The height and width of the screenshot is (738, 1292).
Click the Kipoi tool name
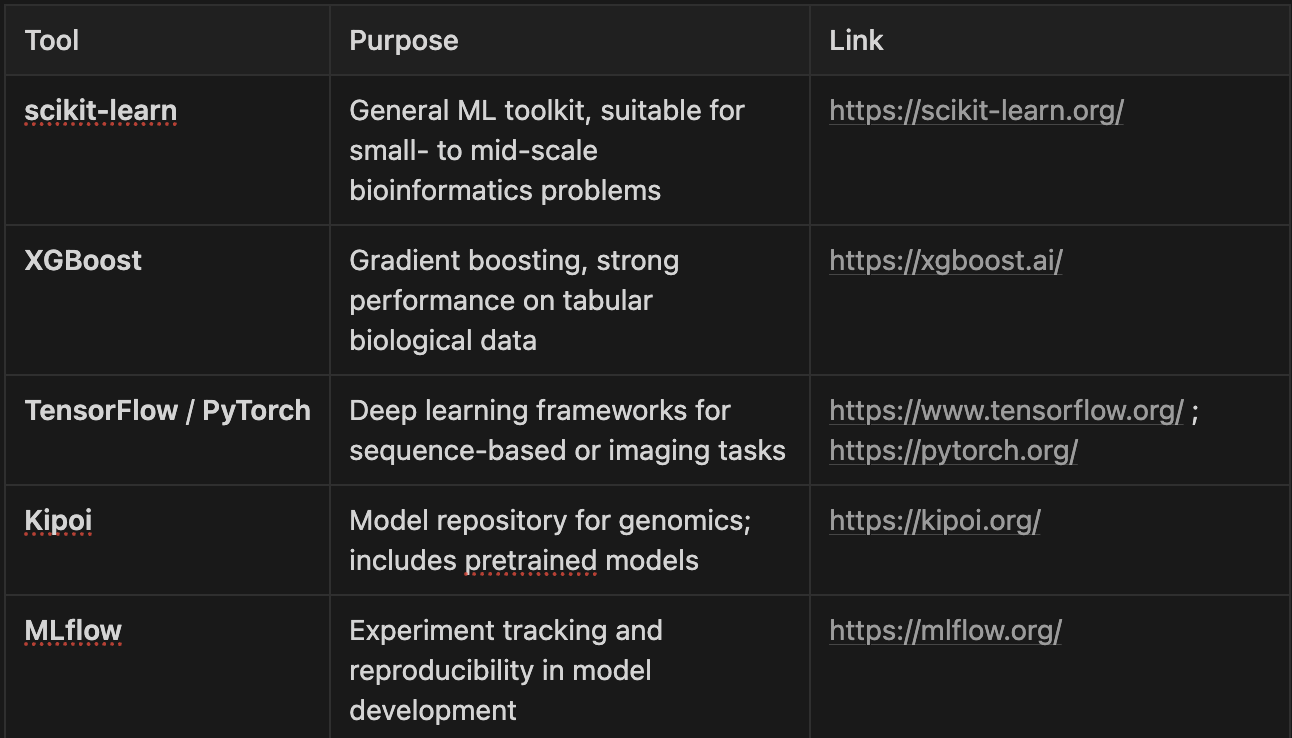[58, 520]
